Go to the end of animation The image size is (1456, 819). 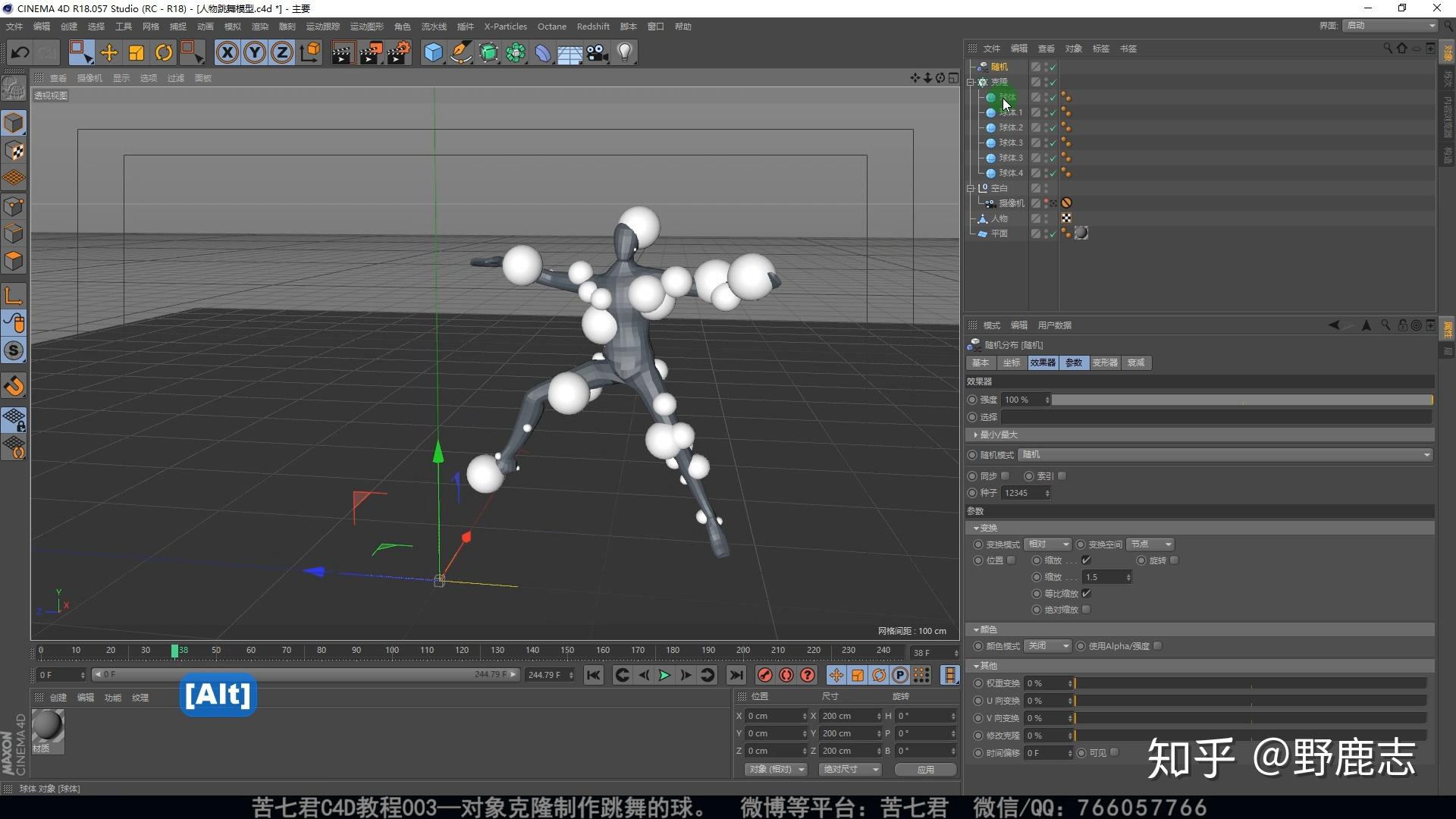(x=736, y=675)
